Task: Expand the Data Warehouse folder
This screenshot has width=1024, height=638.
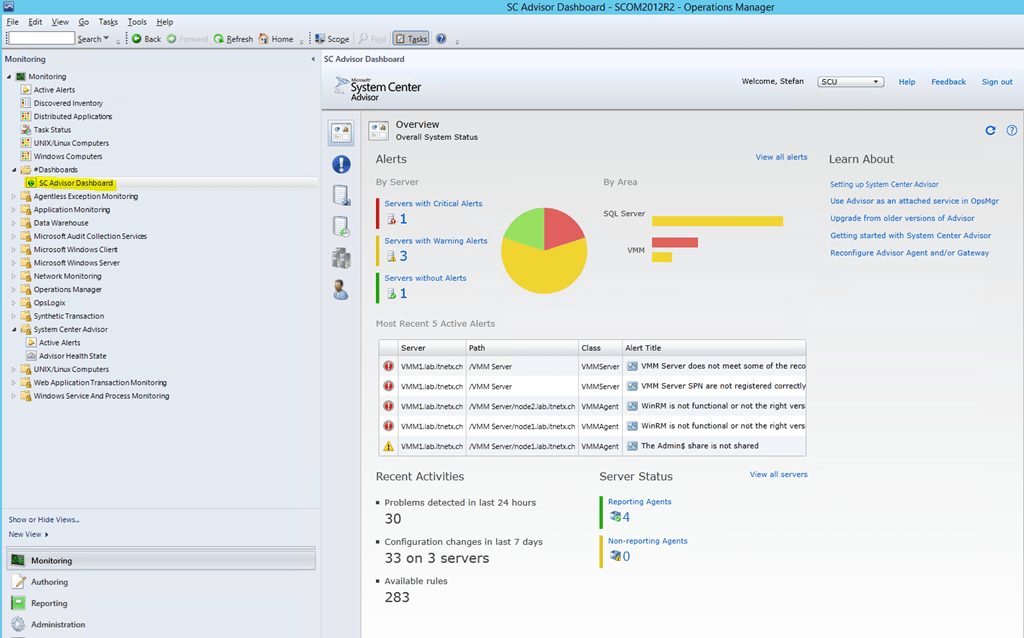Action: click(x=14, y=223)
